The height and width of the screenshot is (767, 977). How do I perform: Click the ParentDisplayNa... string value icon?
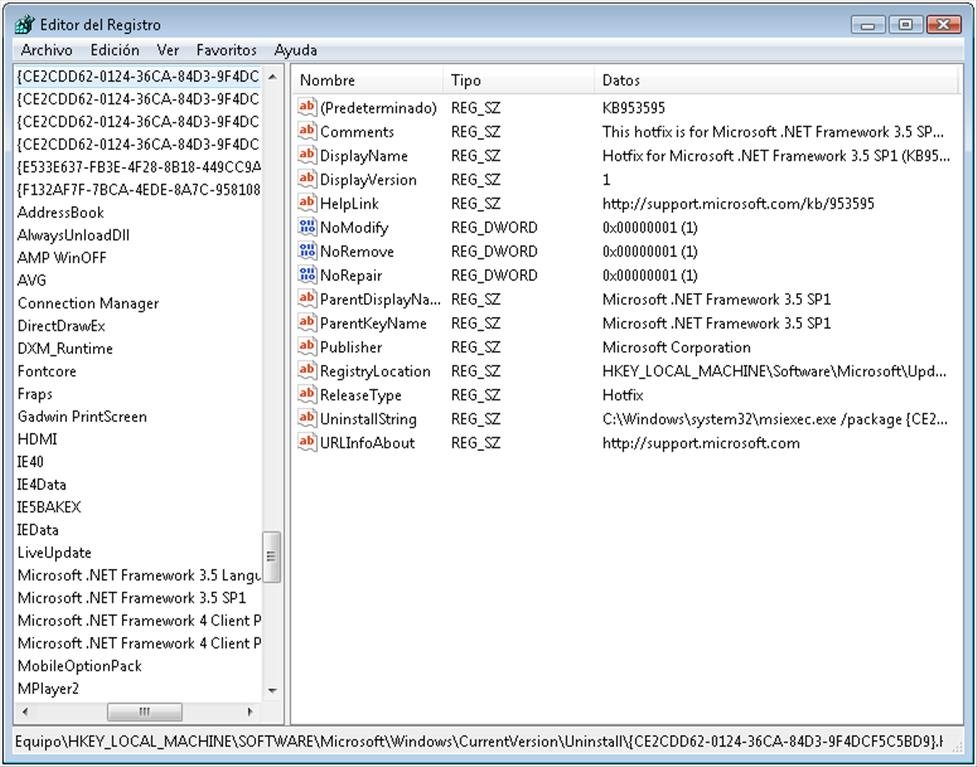click(x=307, y=298)
